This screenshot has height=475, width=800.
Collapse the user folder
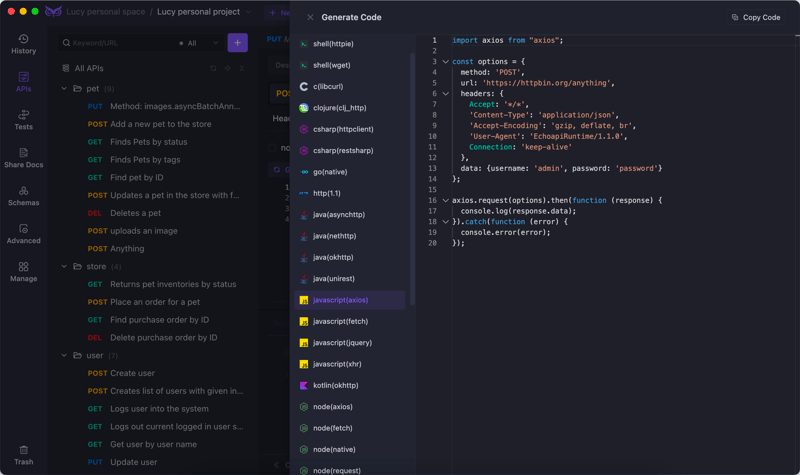(x=64, y=355)
